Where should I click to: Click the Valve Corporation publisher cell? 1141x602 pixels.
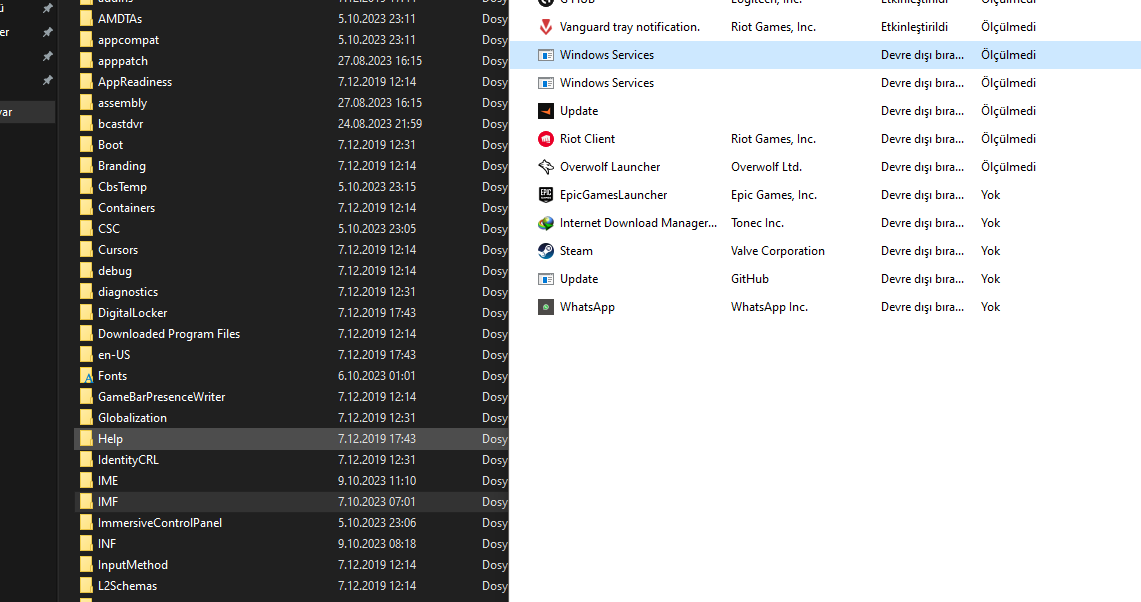777,251
